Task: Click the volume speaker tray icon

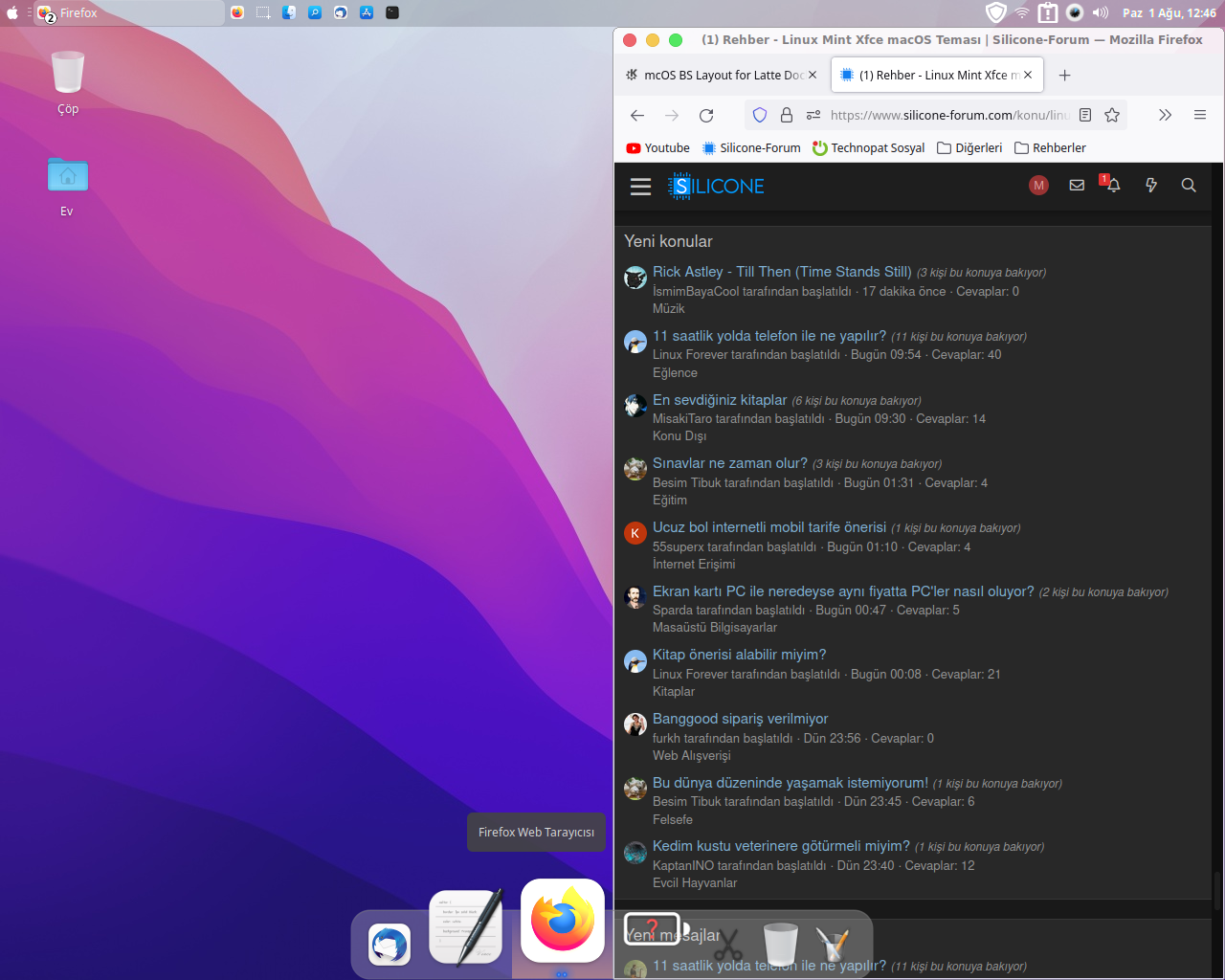Action: pos(1101,12)
